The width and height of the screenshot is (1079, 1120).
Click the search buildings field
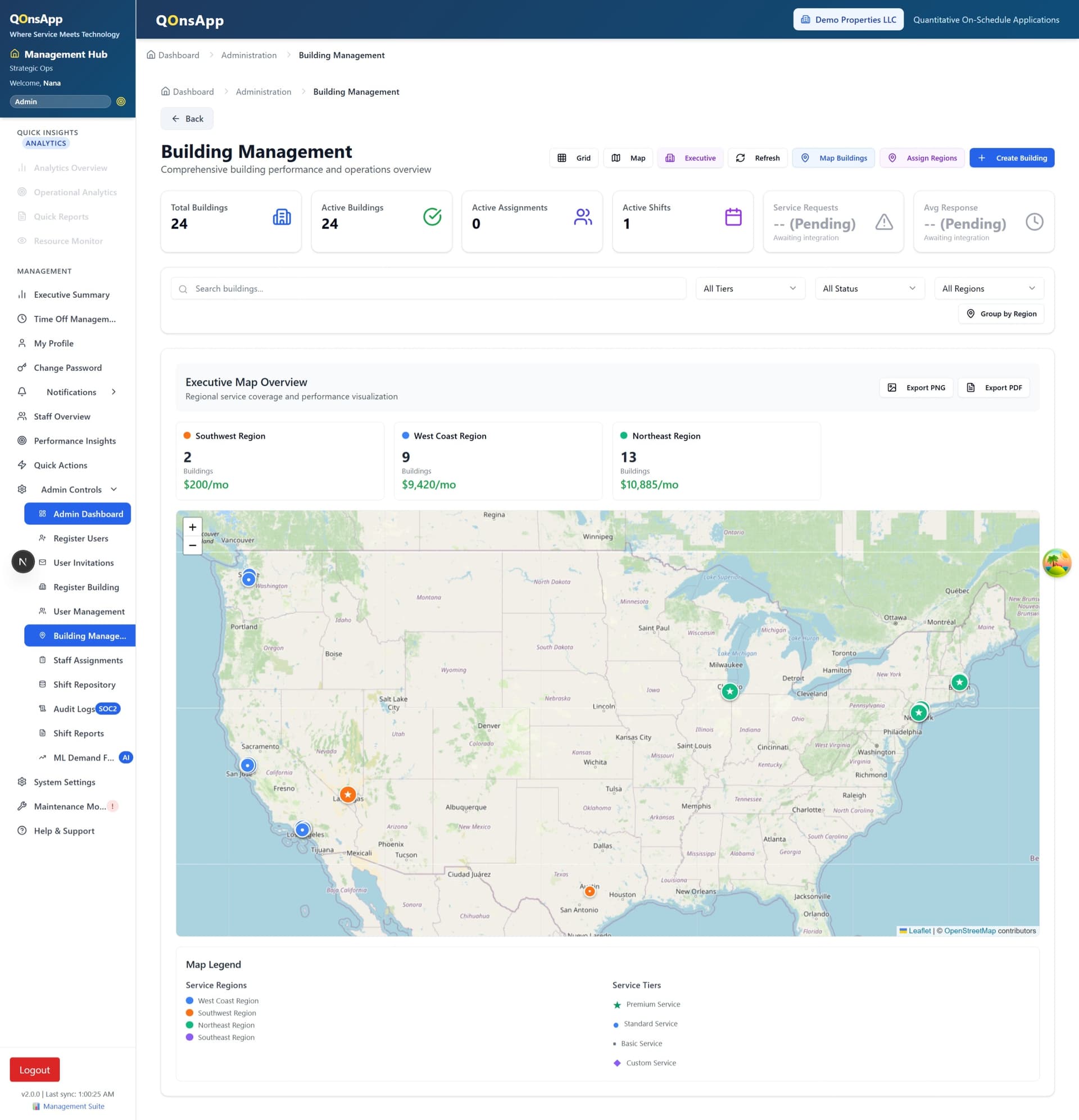point(429,289)
